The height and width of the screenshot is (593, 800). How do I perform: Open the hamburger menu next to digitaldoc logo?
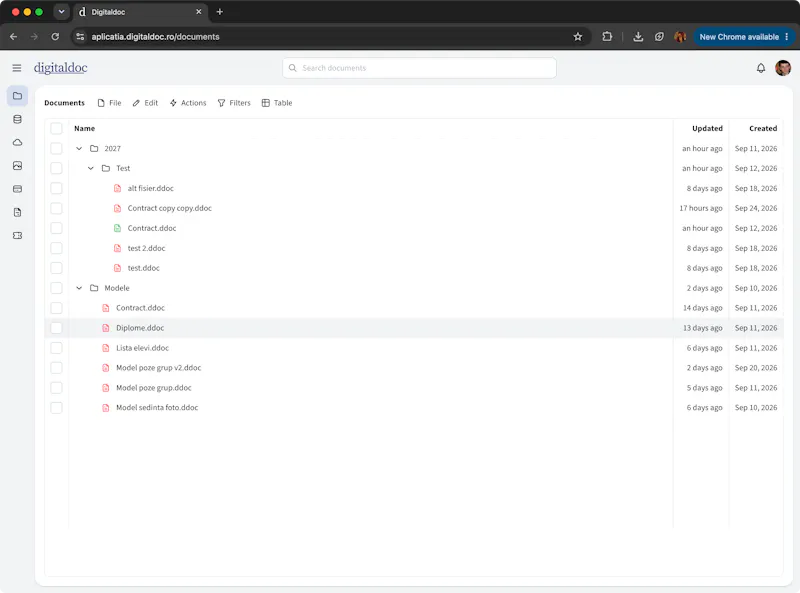[x=17, y=68]
